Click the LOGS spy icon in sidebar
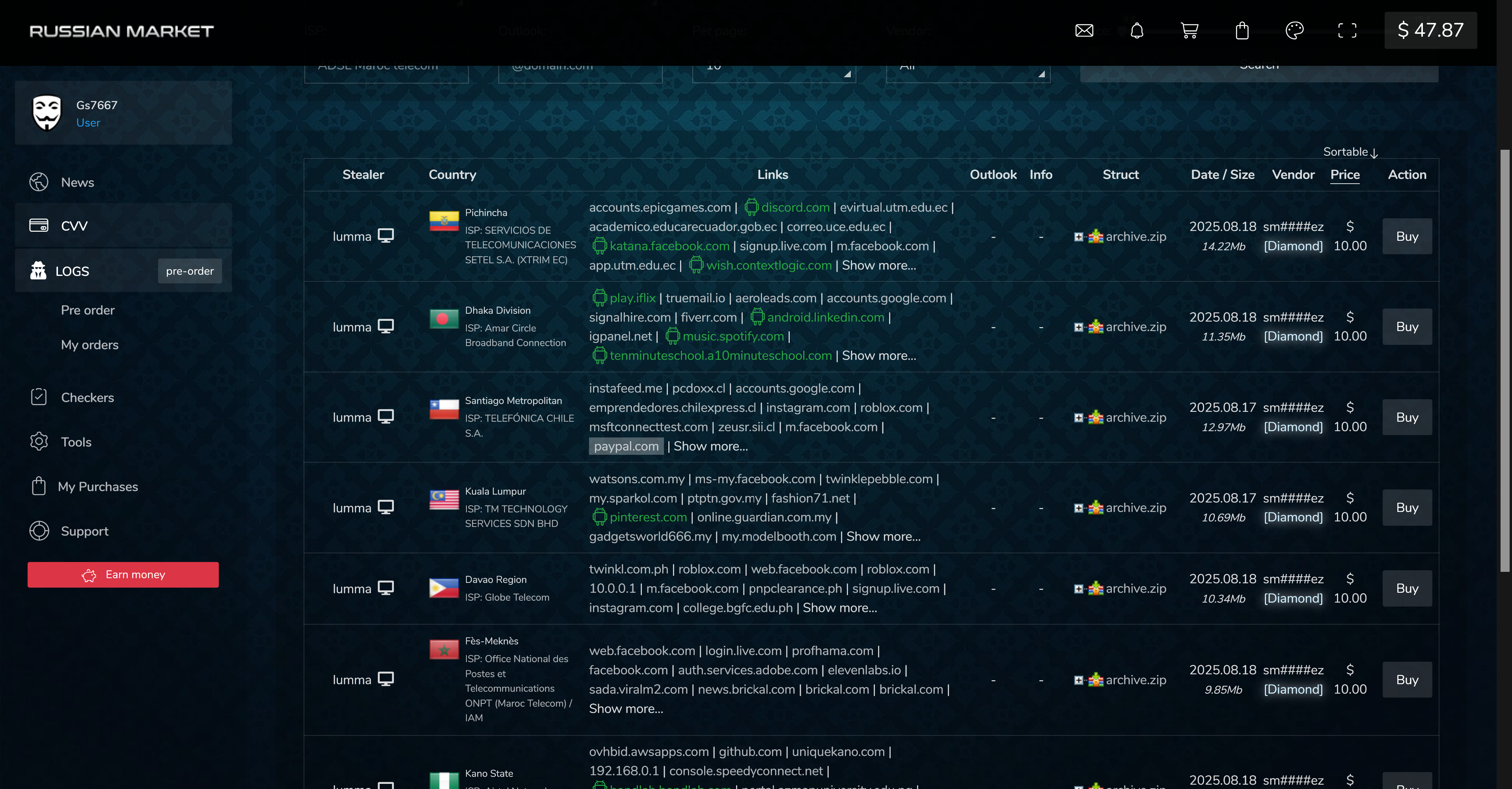1512x789 pixels. click(x=38, y=270)
